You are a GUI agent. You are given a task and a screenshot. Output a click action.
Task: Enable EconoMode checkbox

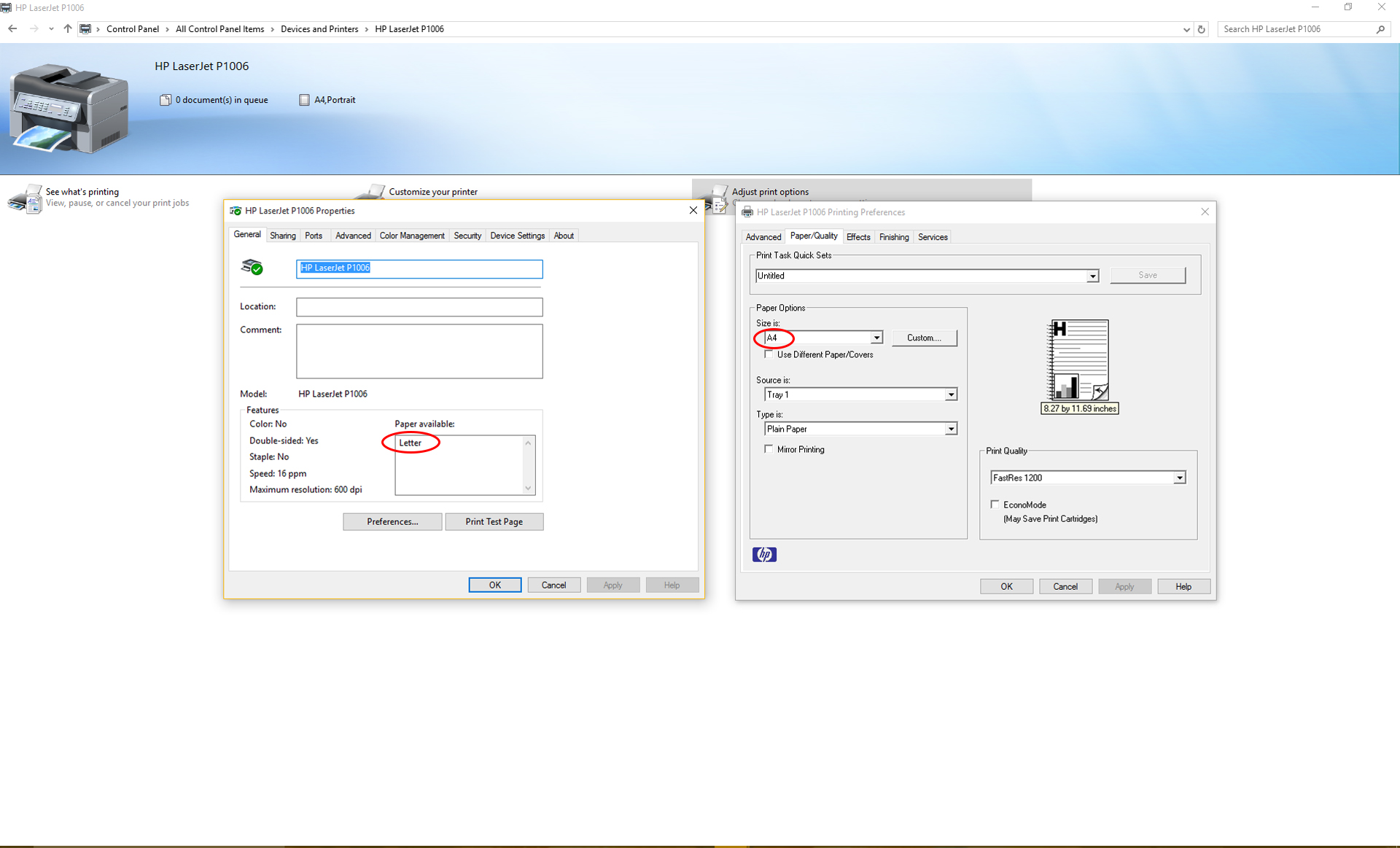995,505
